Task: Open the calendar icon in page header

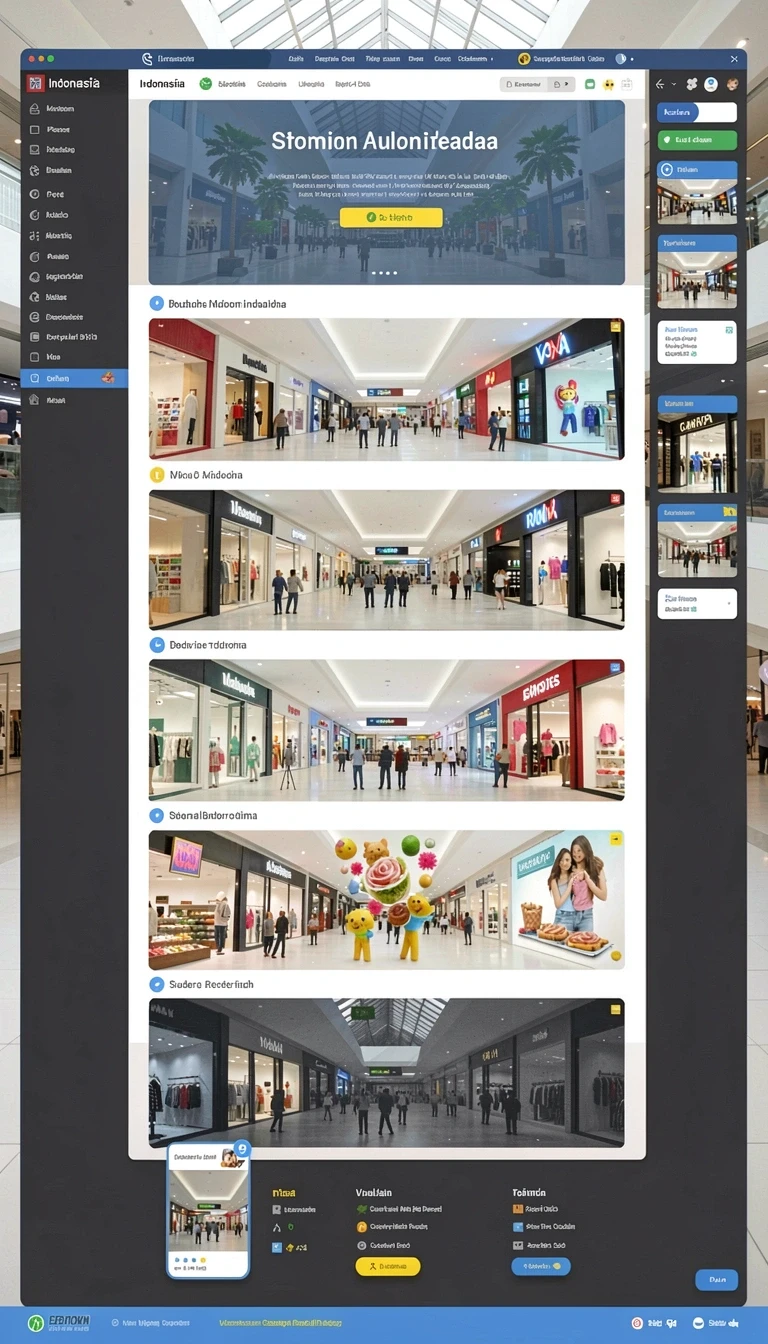Action: coord(627,85)
